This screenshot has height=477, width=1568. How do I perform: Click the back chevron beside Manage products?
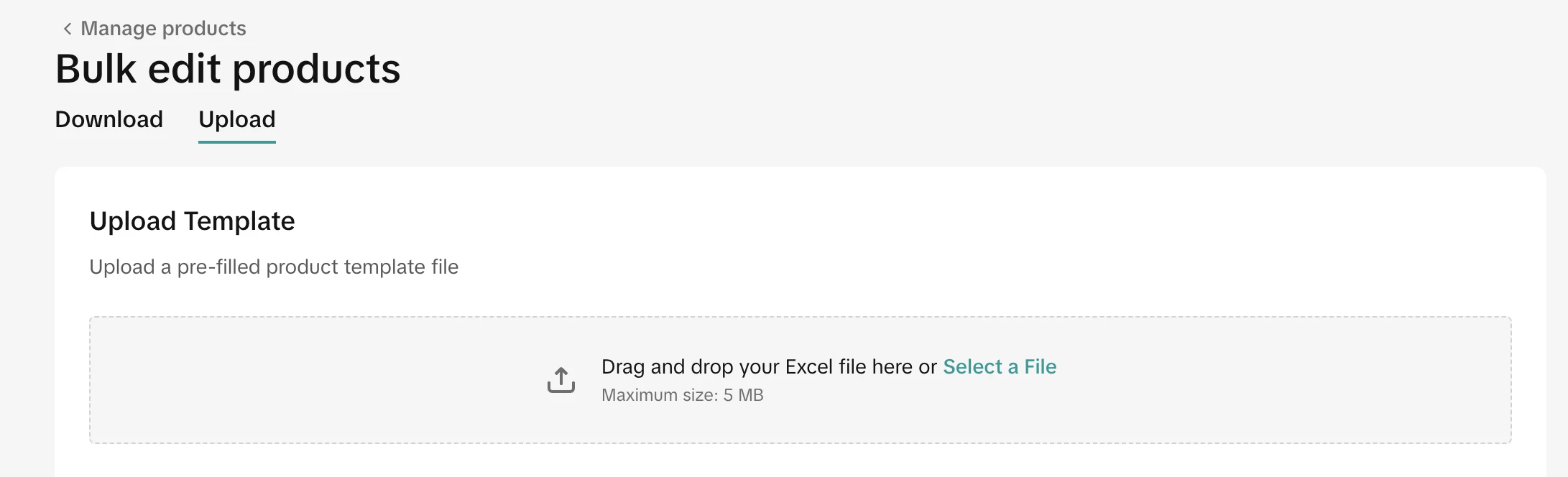click(67, 29)
